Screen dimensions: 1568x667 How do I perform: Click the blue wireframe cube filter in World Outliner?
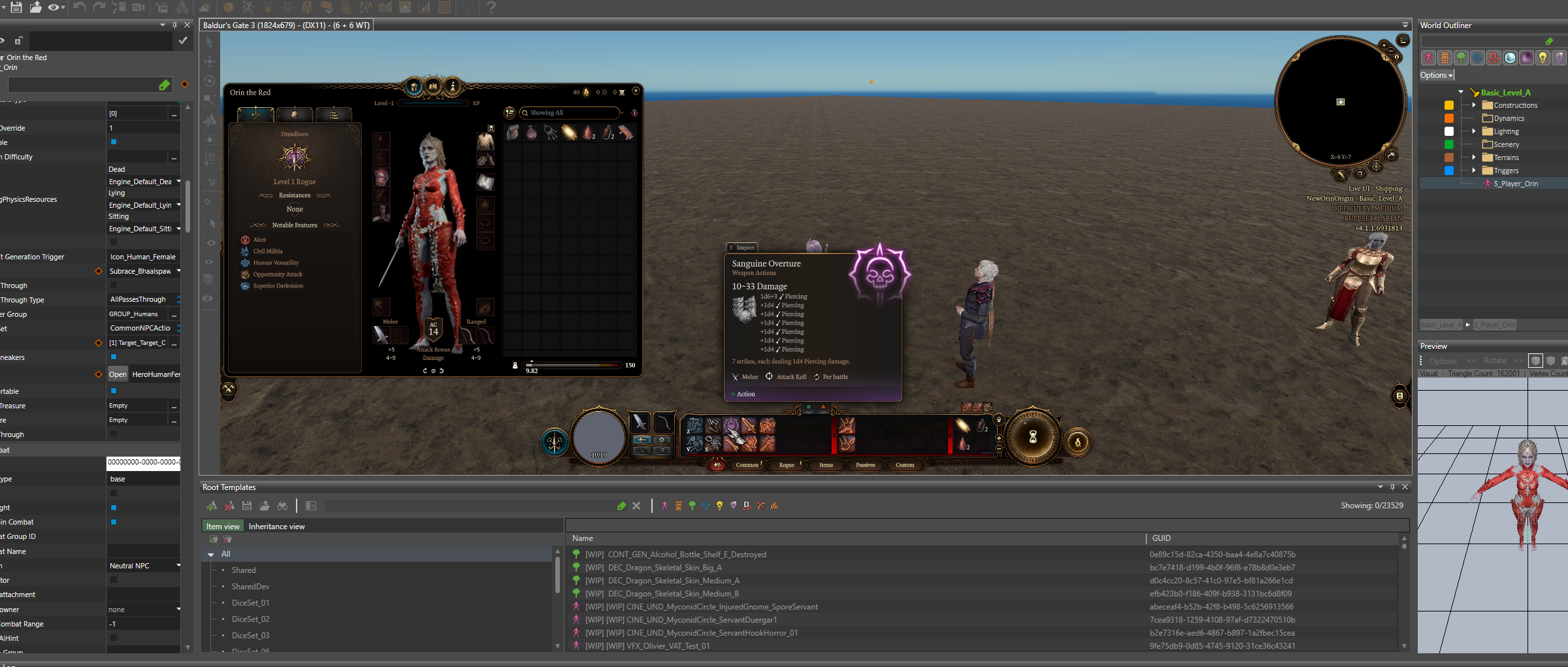tap(1477, 58)
